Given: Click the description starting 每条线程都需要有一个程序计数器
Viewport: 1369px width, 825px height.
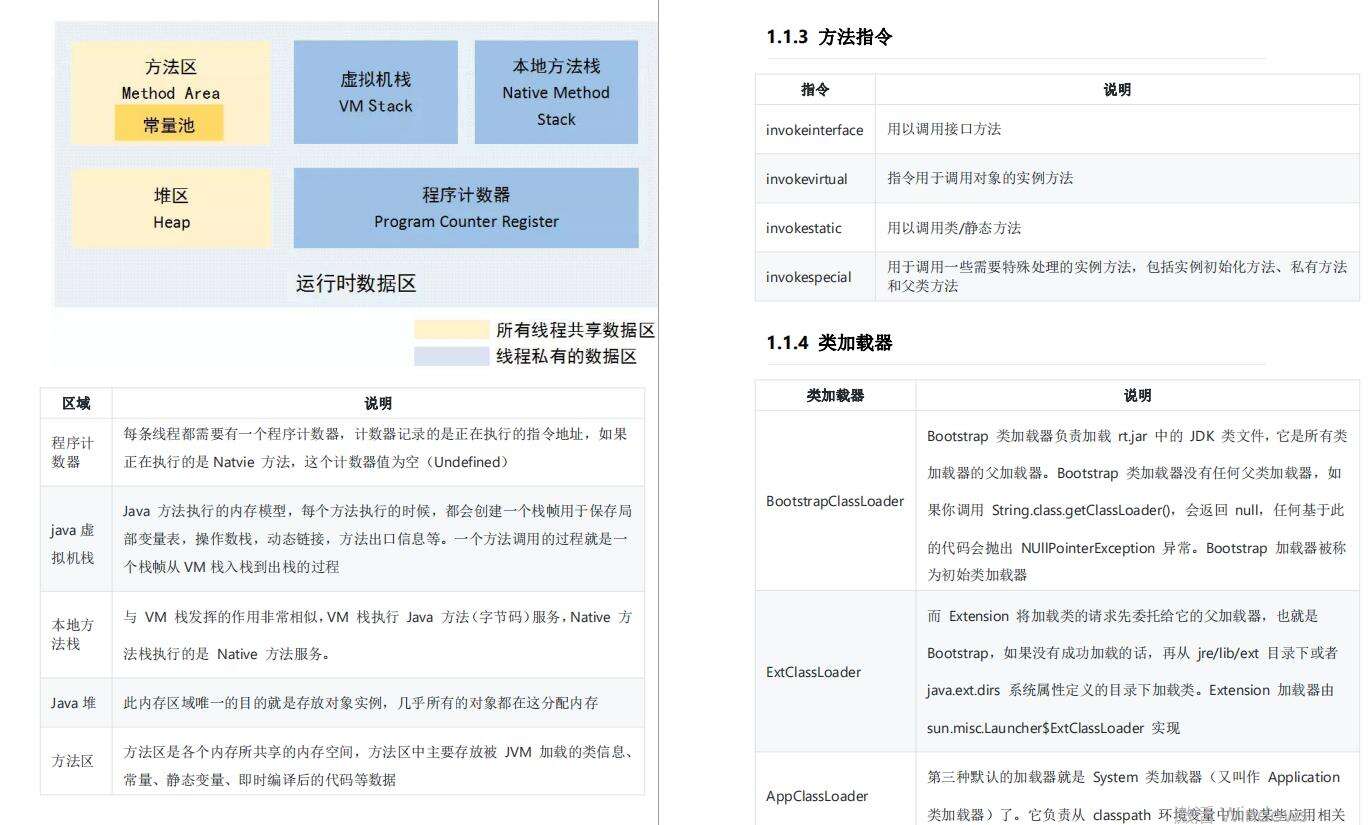Looking at the screenshot, I should click(x=375, y=448).
